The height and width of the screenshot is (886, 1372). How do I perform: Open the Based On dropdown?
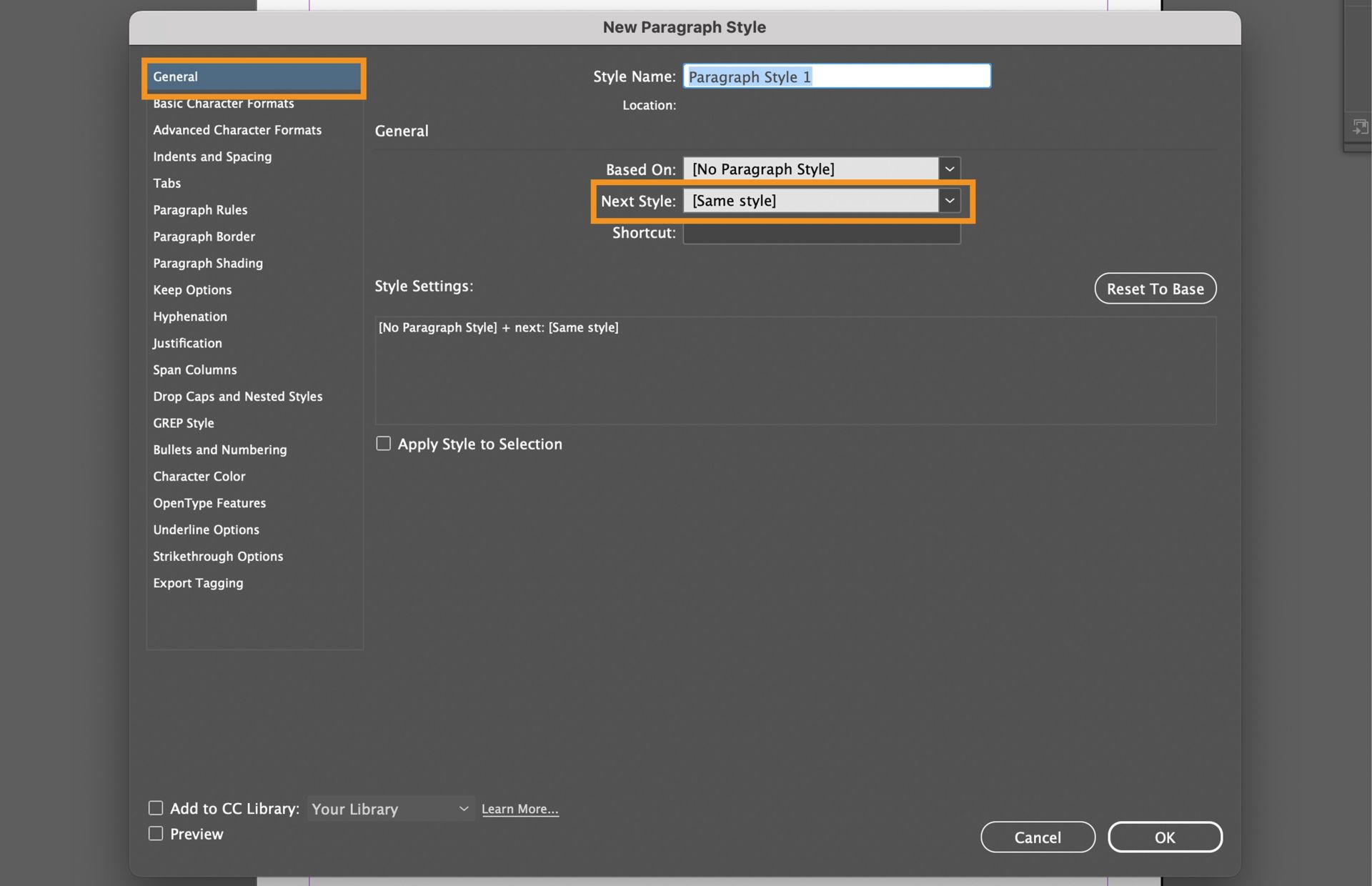pos(949,169)
